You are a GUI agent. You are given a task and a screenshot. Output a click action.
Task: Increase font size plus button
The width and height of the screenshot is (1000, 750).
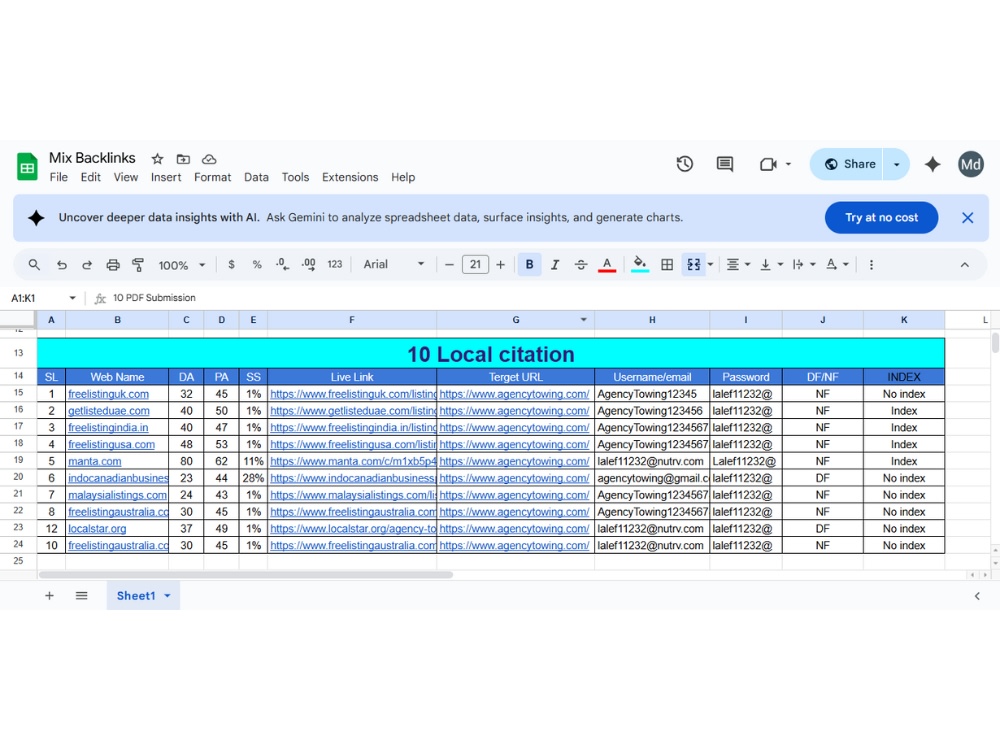501,265
